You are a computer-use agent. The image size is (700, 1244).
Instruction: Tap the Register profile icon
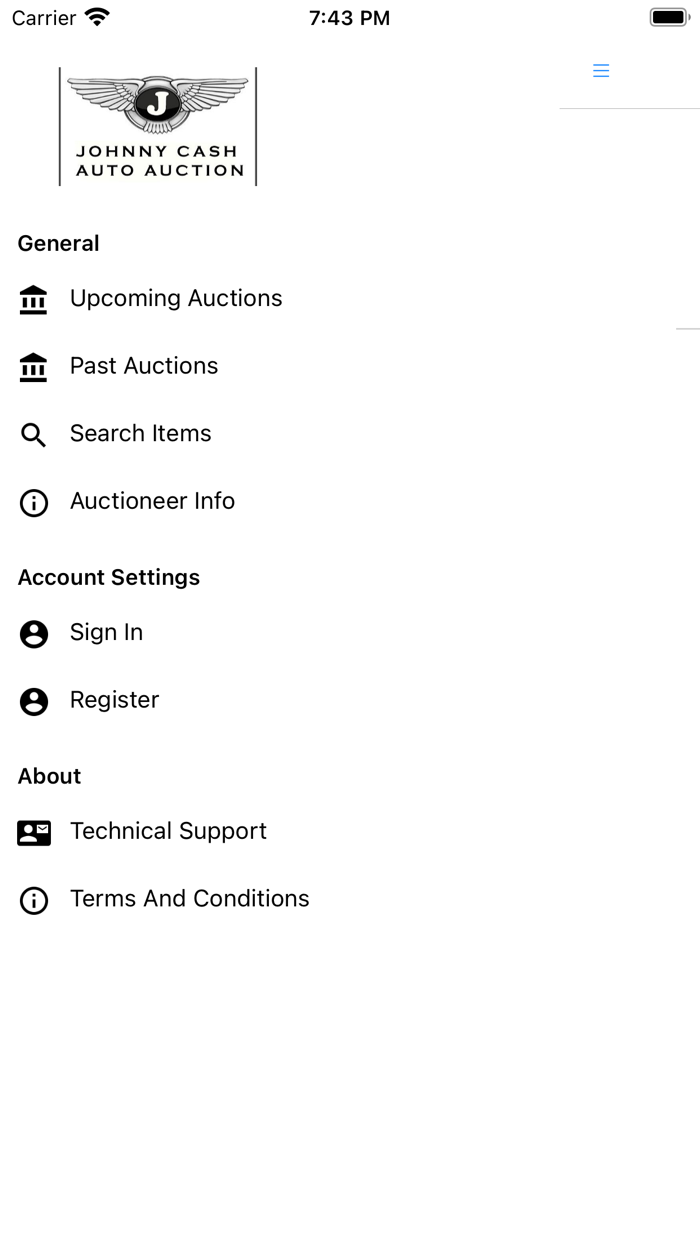point(33,701)
